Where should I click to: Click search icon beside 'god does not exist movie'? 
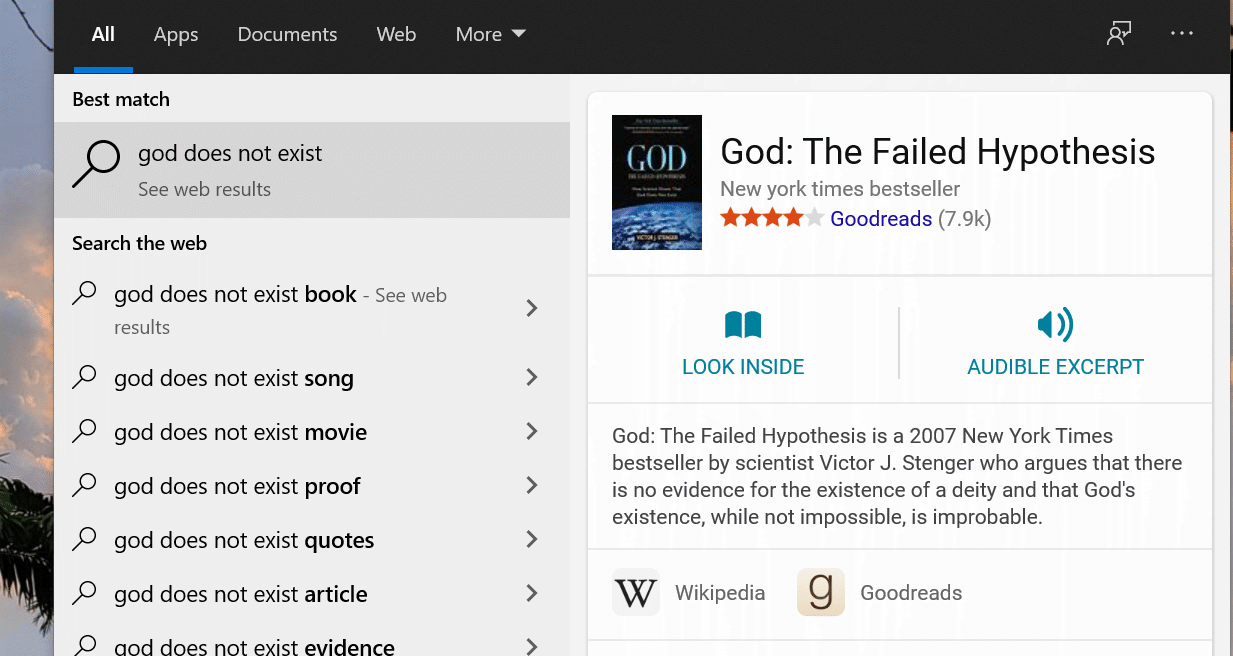(86, 431)
